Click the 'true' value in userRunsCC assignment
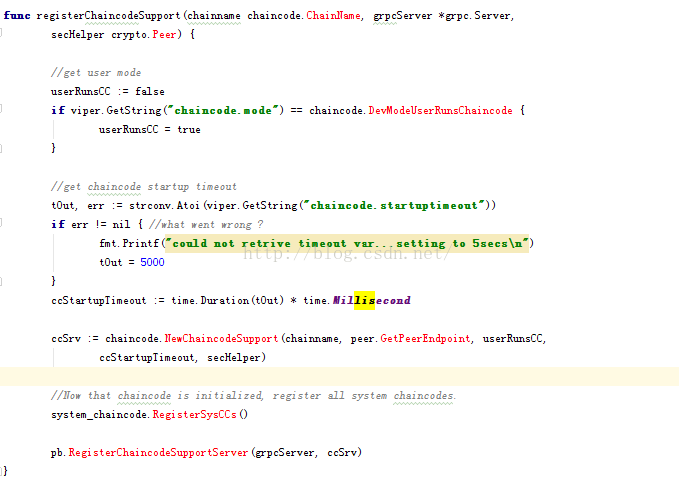The width and height of the screenshot is (679, 484). click(x=189, y=129)
